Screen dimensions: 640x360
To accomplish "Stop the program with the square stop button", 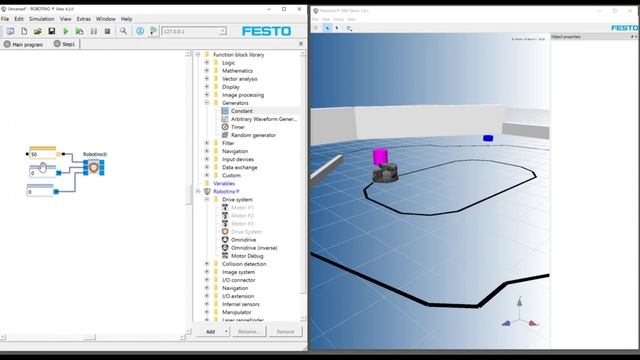I will [x=107, y=31].
